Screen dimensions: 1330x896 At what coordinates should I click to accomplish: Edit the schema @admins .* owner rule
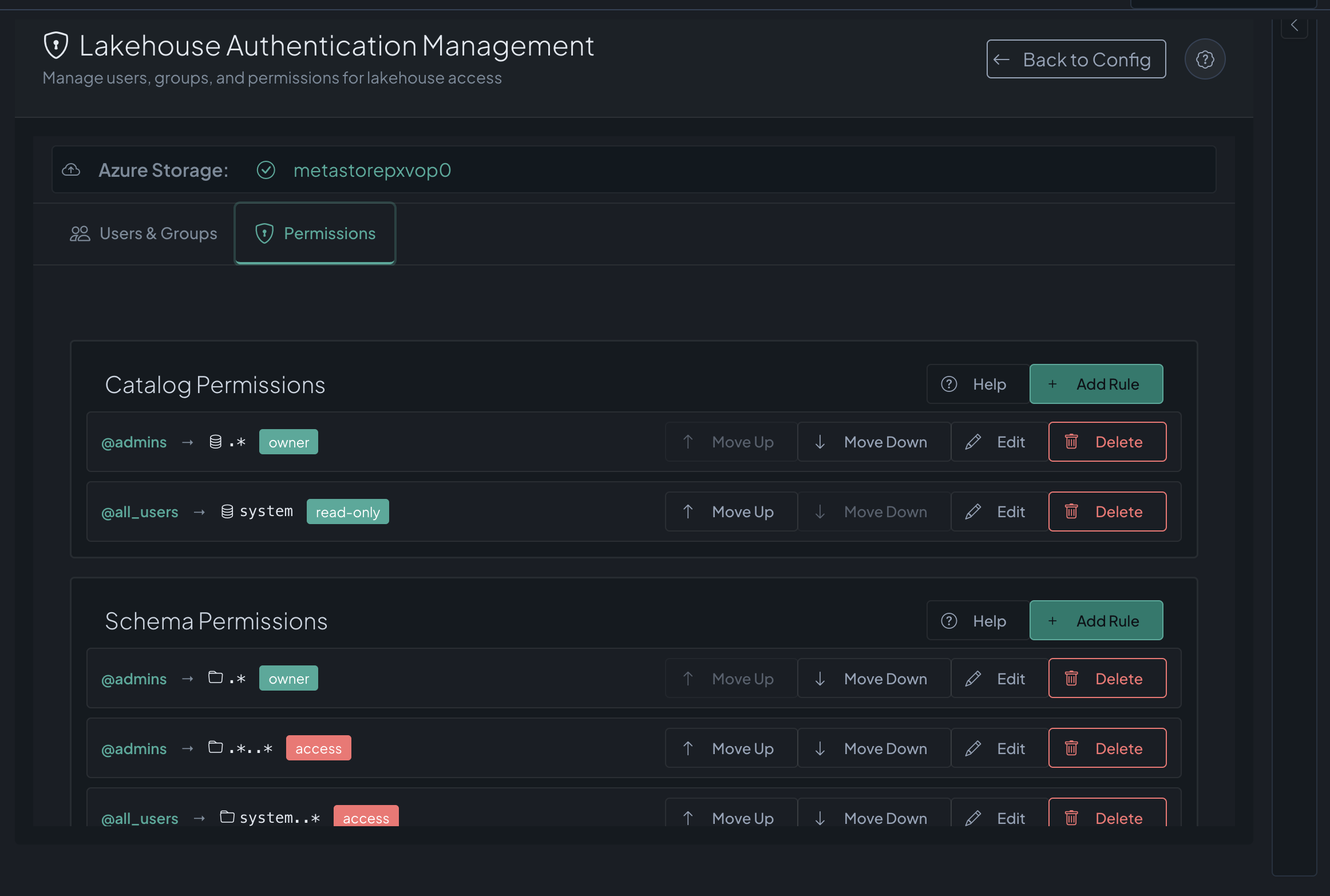pos(999,679)
